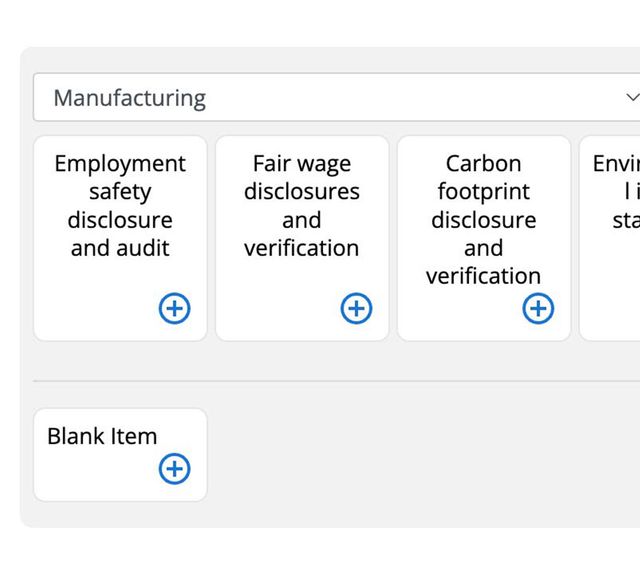Image resolution: width=640 pixels, height=585 pixels.
Task: Add Carbon footprint disclosure and verification item
Action: [x=539, y=309]
